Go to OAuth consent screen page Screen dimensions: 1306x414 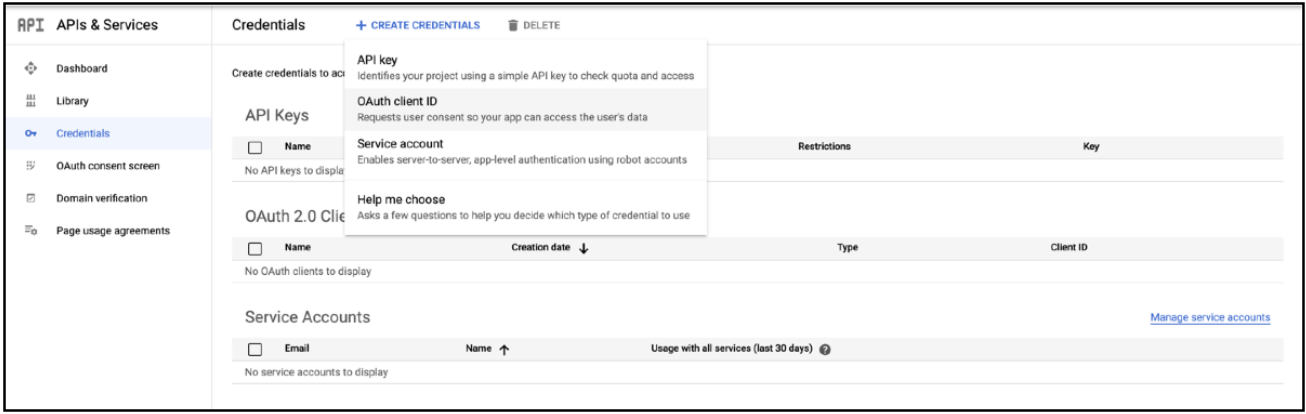[x=108, y=166]
